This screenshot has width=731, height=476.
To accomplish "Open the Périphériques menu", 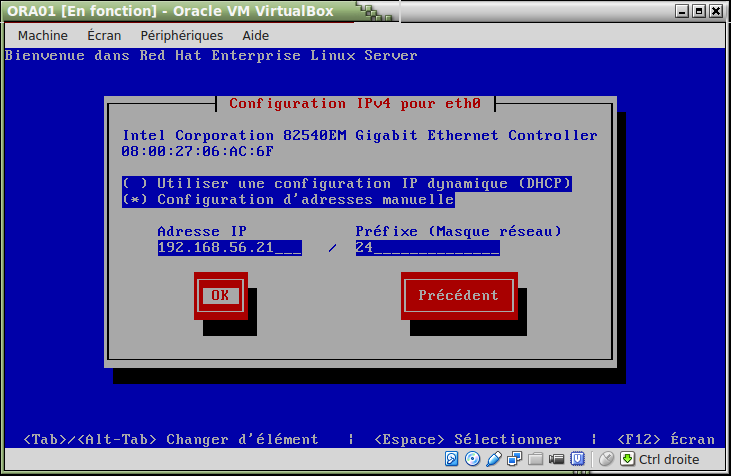I will click(182, 35).
